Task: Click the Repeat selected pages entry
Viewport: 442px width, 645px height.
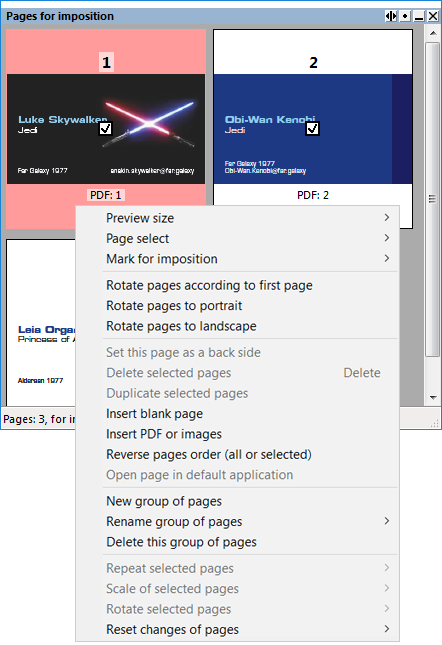Action: click(238, 568)
